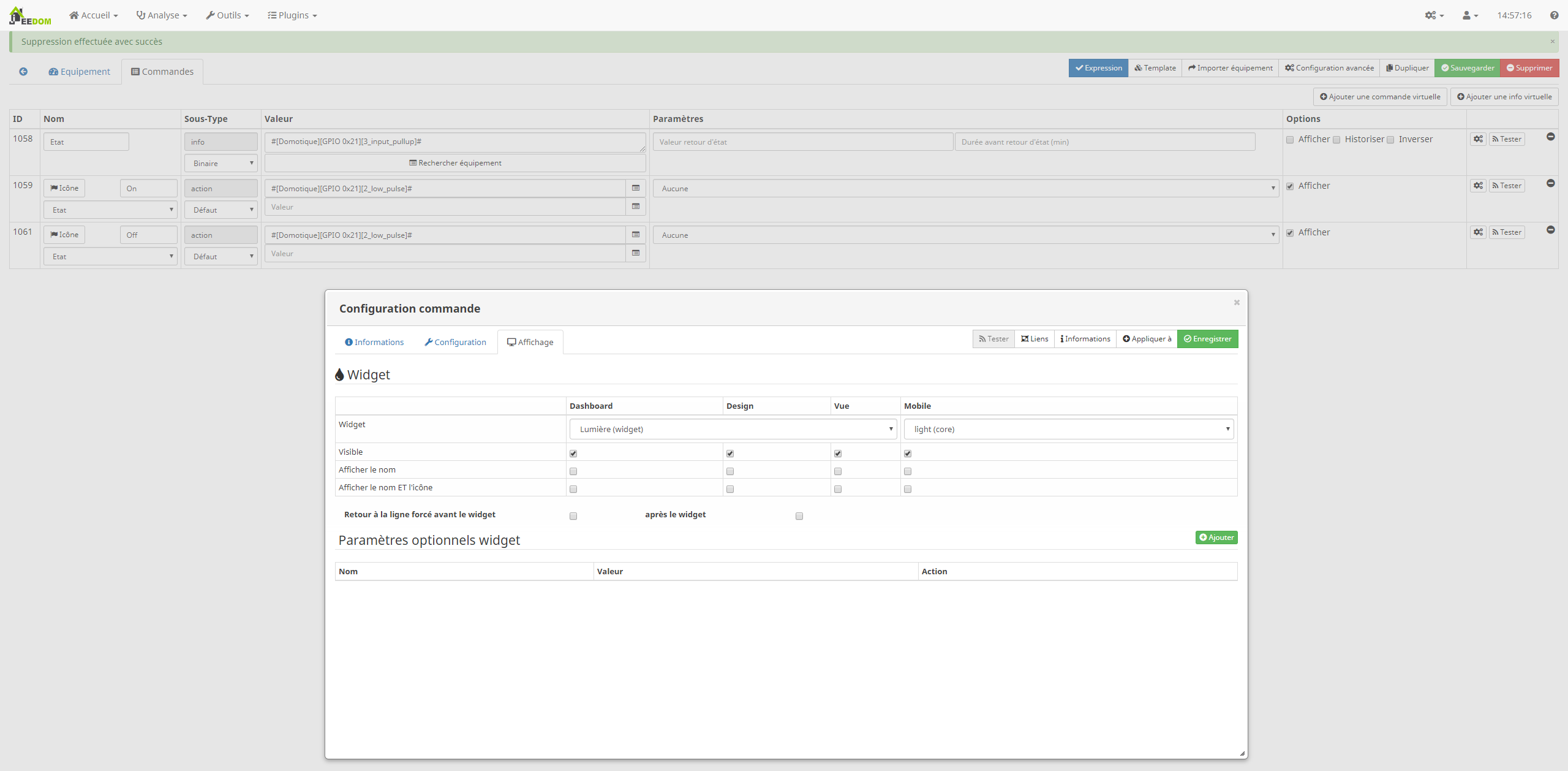Uncheck Afficher for command 1061
1568x771 pixels.
pos(1290,233)
